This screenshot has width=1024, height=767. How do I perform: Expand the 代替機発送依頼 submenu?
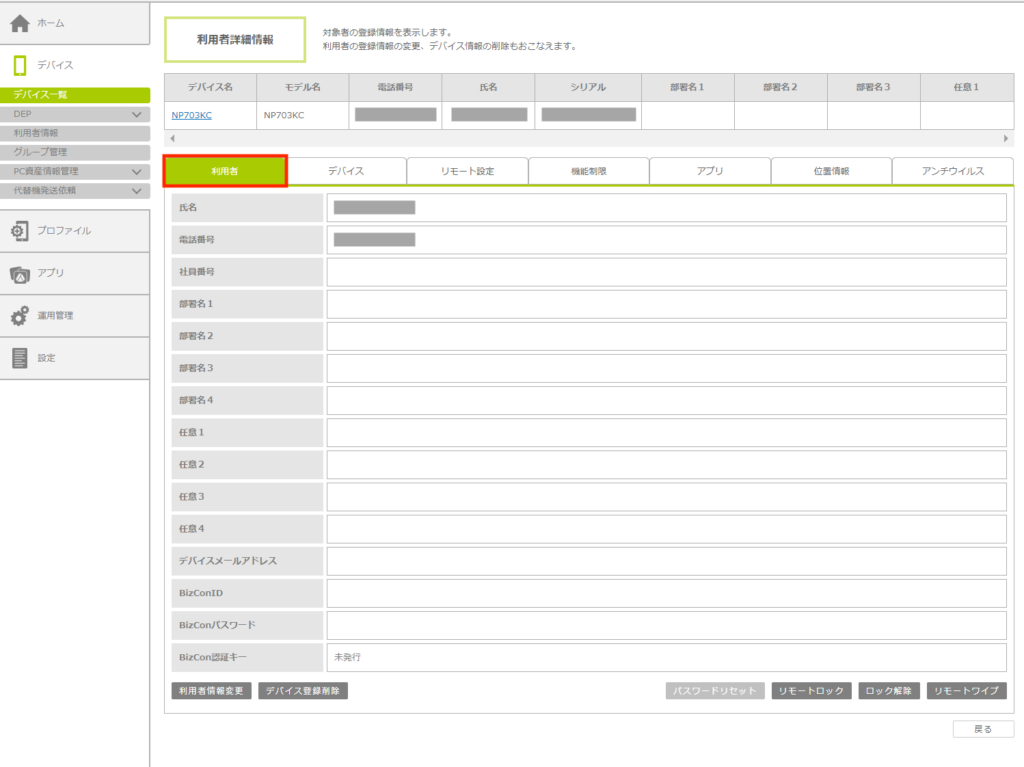pyautogui.click(x=137, y=190)
